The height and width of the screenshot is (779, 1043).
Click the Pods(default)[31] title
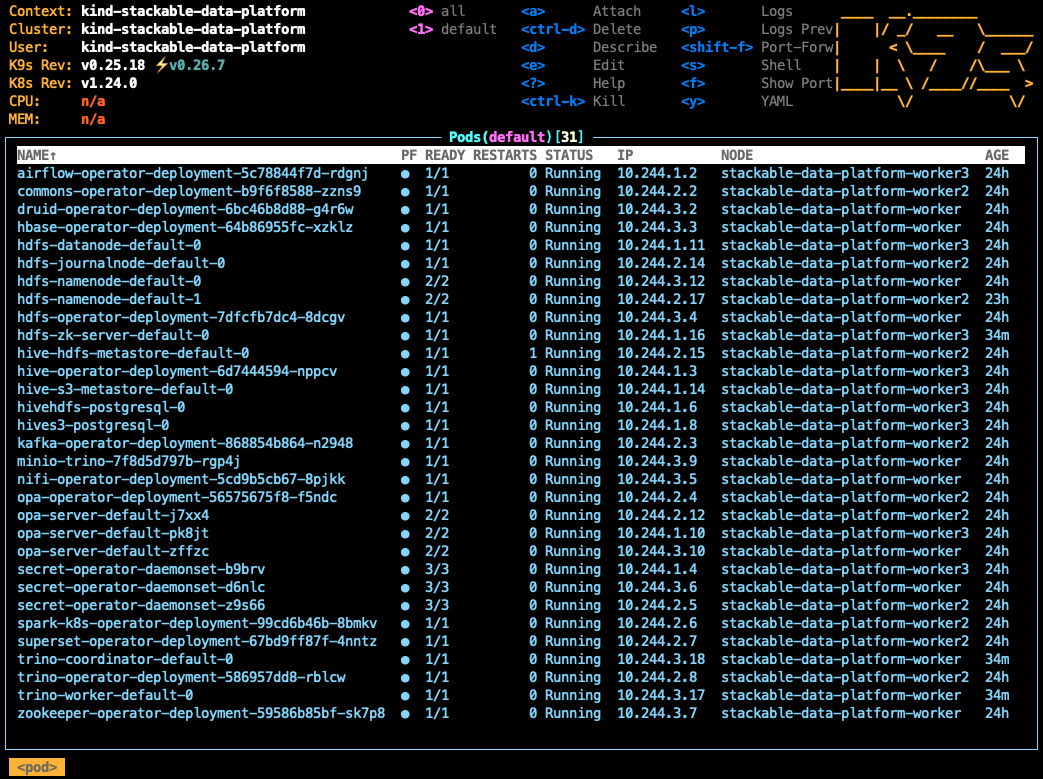[516, 137]
